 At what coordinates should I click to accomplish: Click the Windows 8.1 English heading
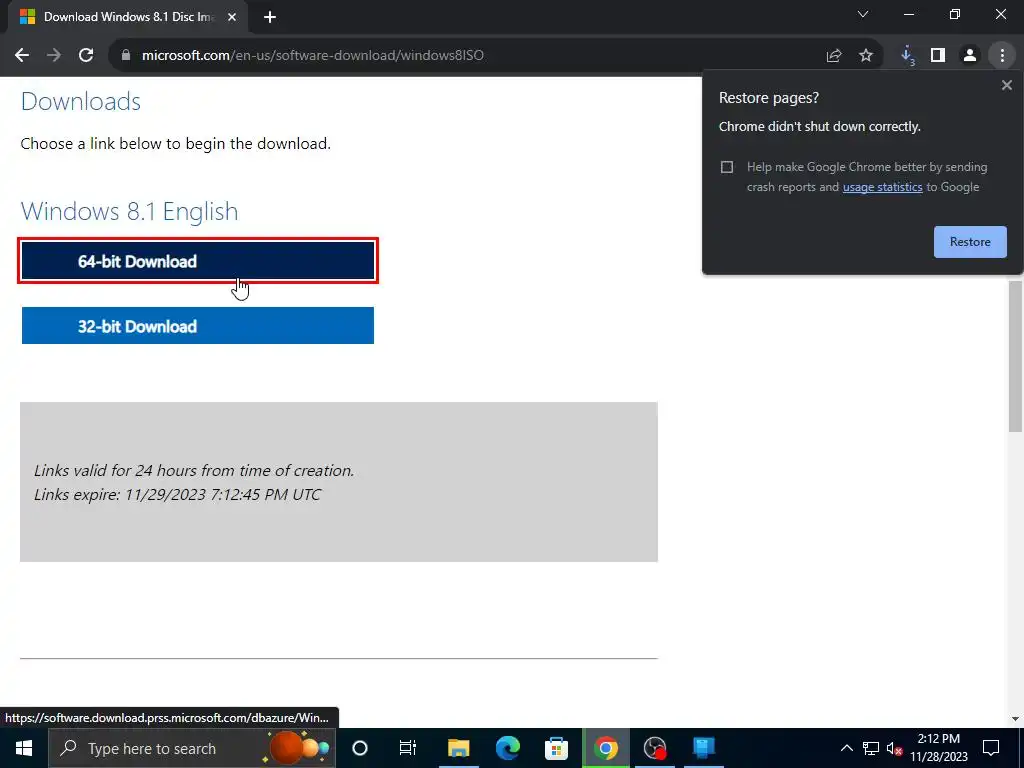[x=129, y=212]
